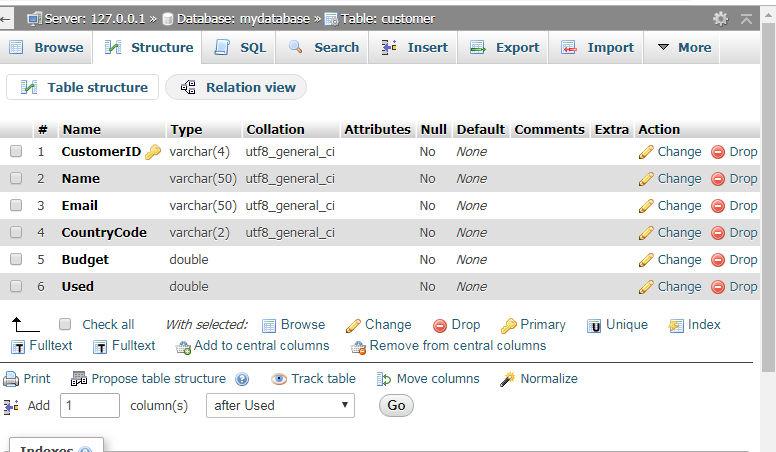Switch to the SQL tab
This screenshot has width=776, height=452.
coord(240,47)
